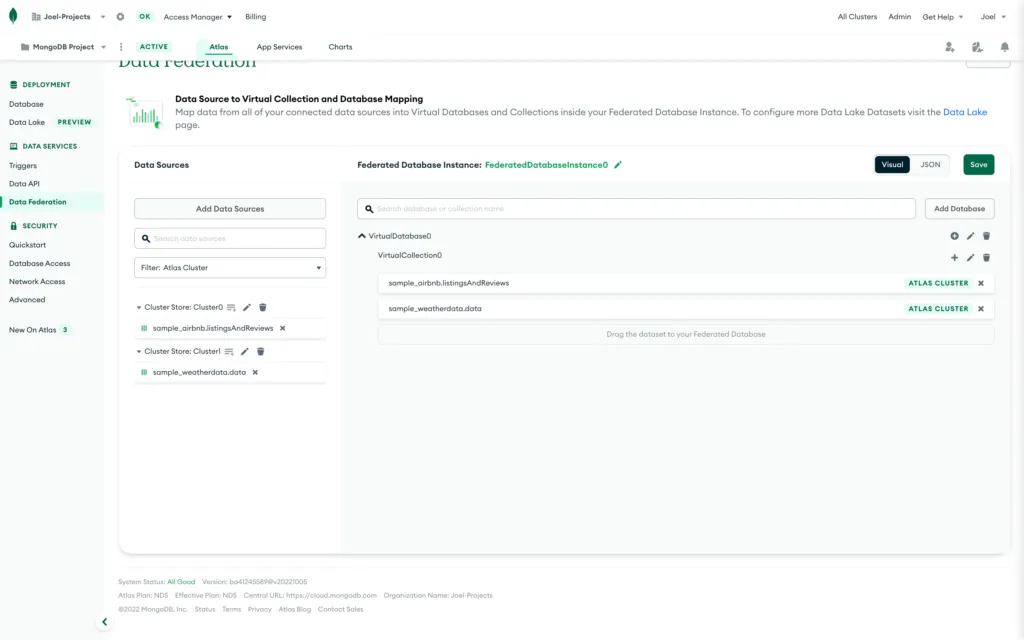The width and height of the screenshot is (1024, 640).
Task: Switch the instance view to JSON
Action: (x=930, y=164)
